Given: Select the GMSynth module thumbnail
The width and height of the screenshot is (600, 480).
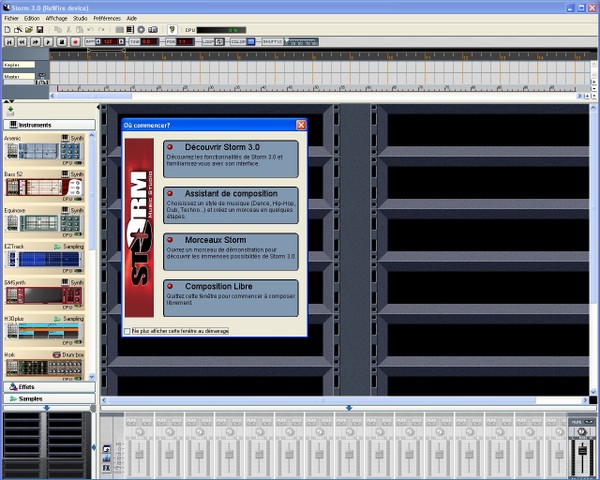Looking at the screenshot, I should 44,296.
